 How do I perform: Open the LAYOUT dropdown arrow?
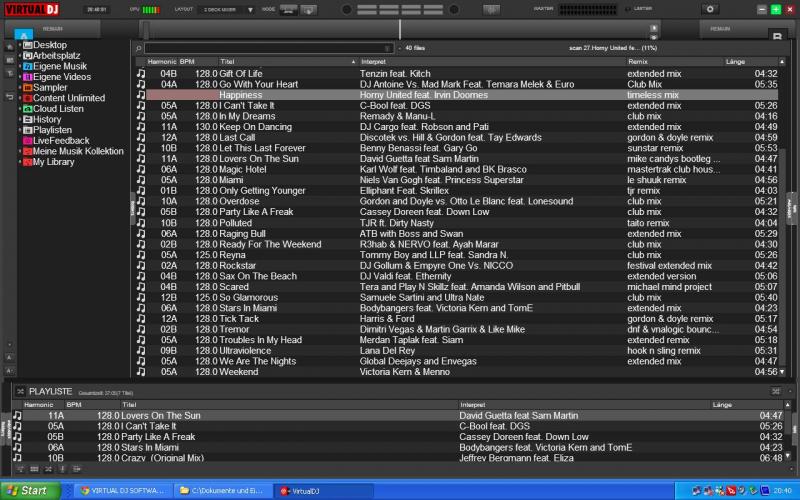pos(251,10)
